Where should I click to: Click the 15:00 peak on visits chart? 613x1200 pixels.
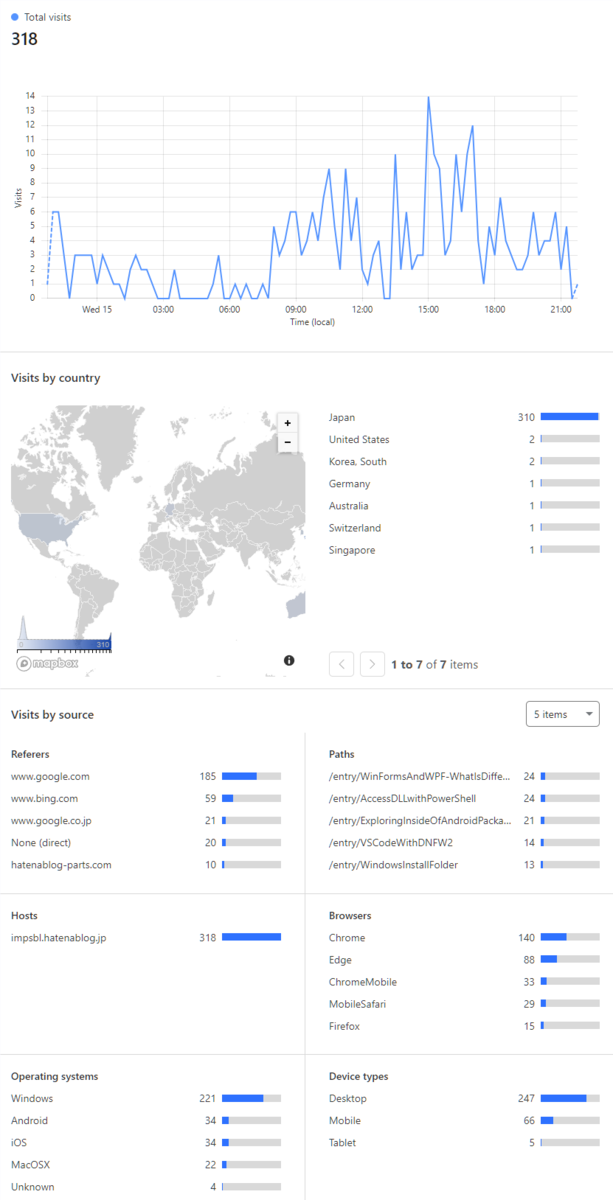click(428, 97)
